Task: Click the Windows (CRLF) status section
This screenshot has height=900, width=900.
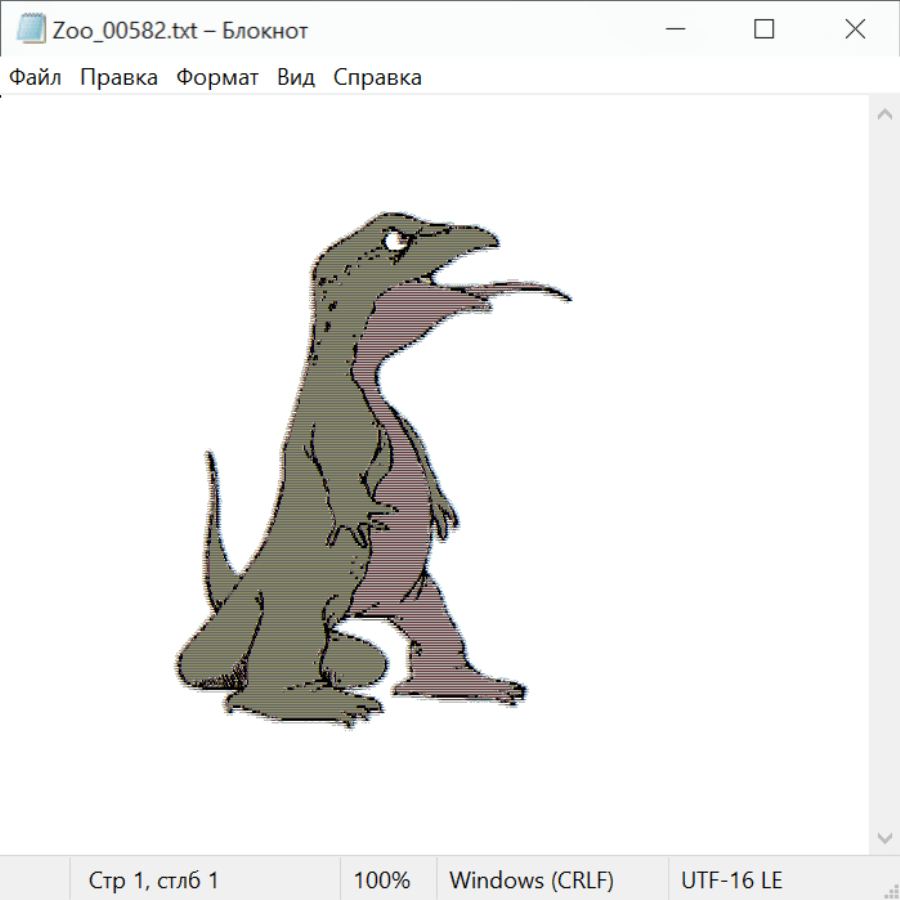Action: click(531, 880)
